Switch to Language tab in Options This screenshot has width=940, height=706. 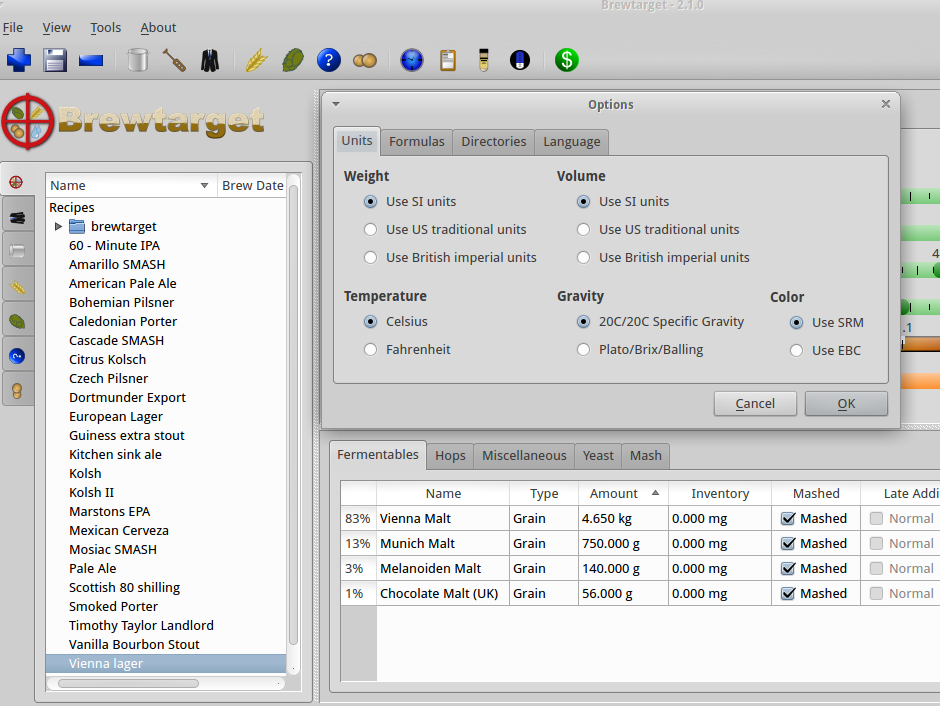click(x=571, y=141)
